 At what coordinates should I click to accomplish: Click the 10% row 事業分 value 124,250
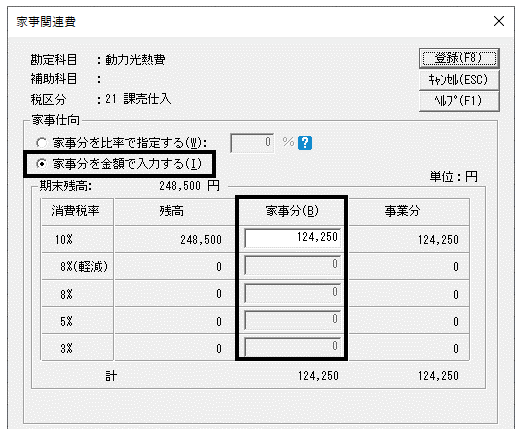tap(438, 240)
